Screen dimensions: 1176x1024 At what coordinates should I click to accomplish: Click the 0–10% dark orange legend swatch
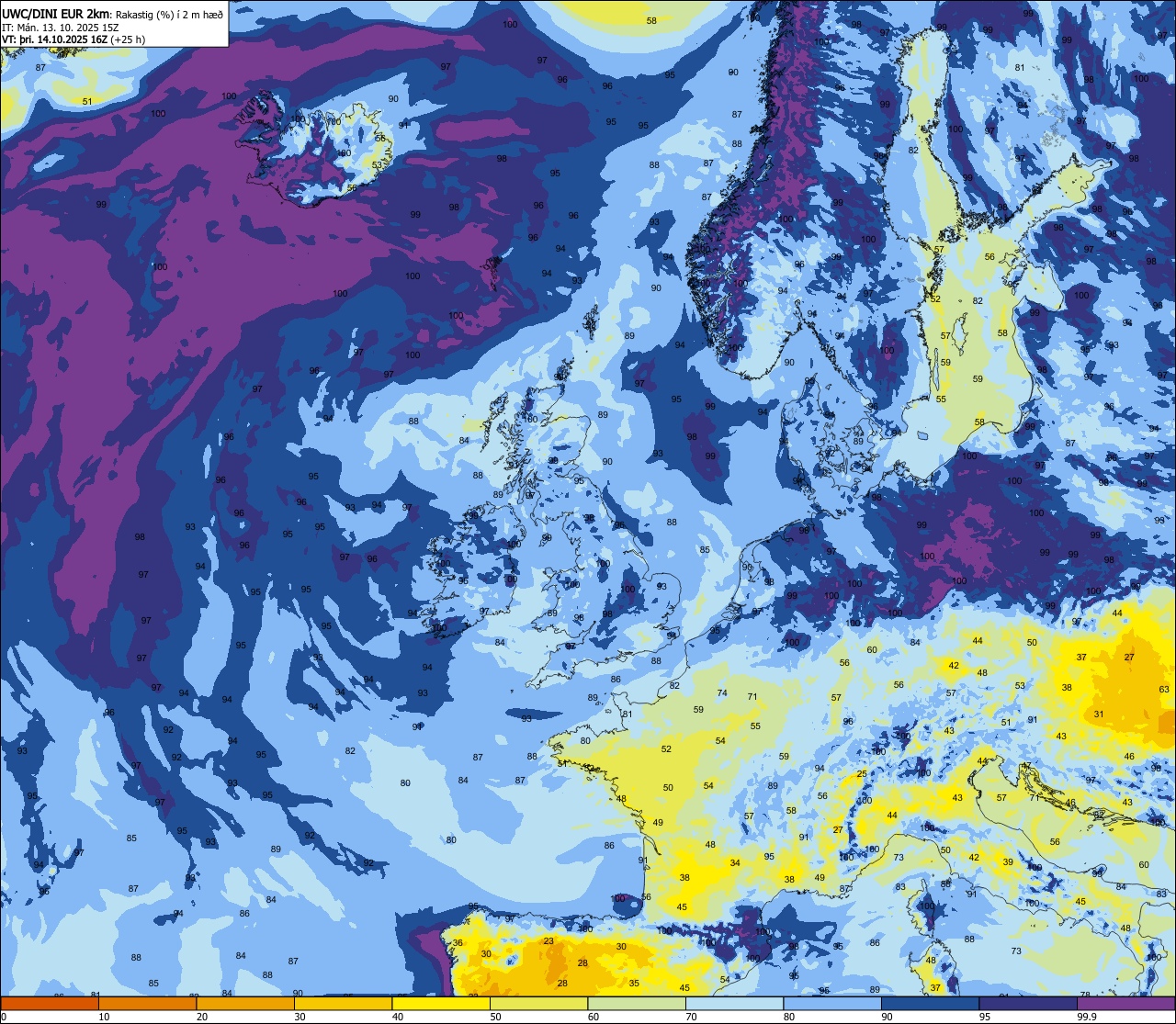(x=50, y=1004)
